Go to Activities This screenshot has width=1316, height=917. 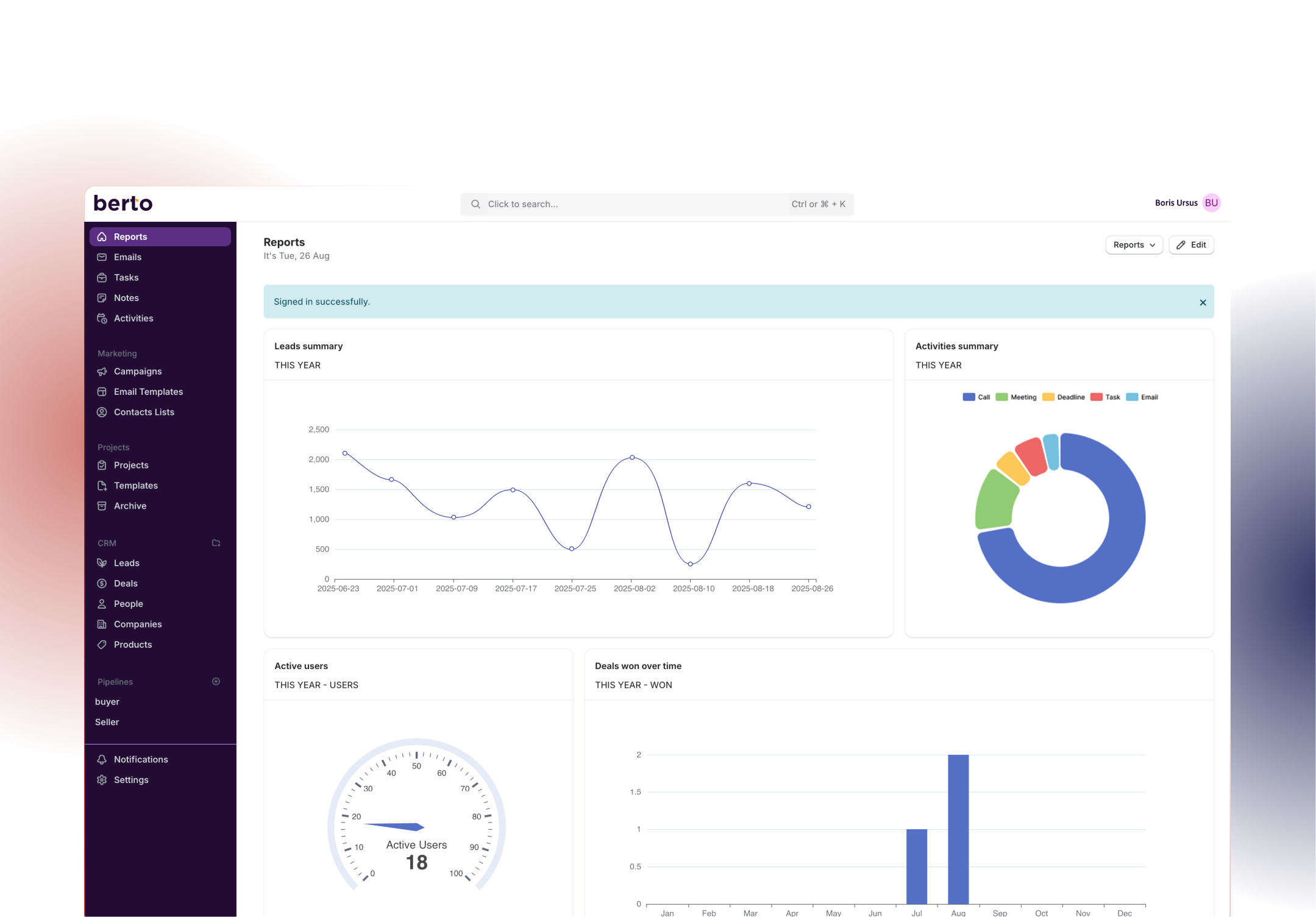[x=133, y=318]
